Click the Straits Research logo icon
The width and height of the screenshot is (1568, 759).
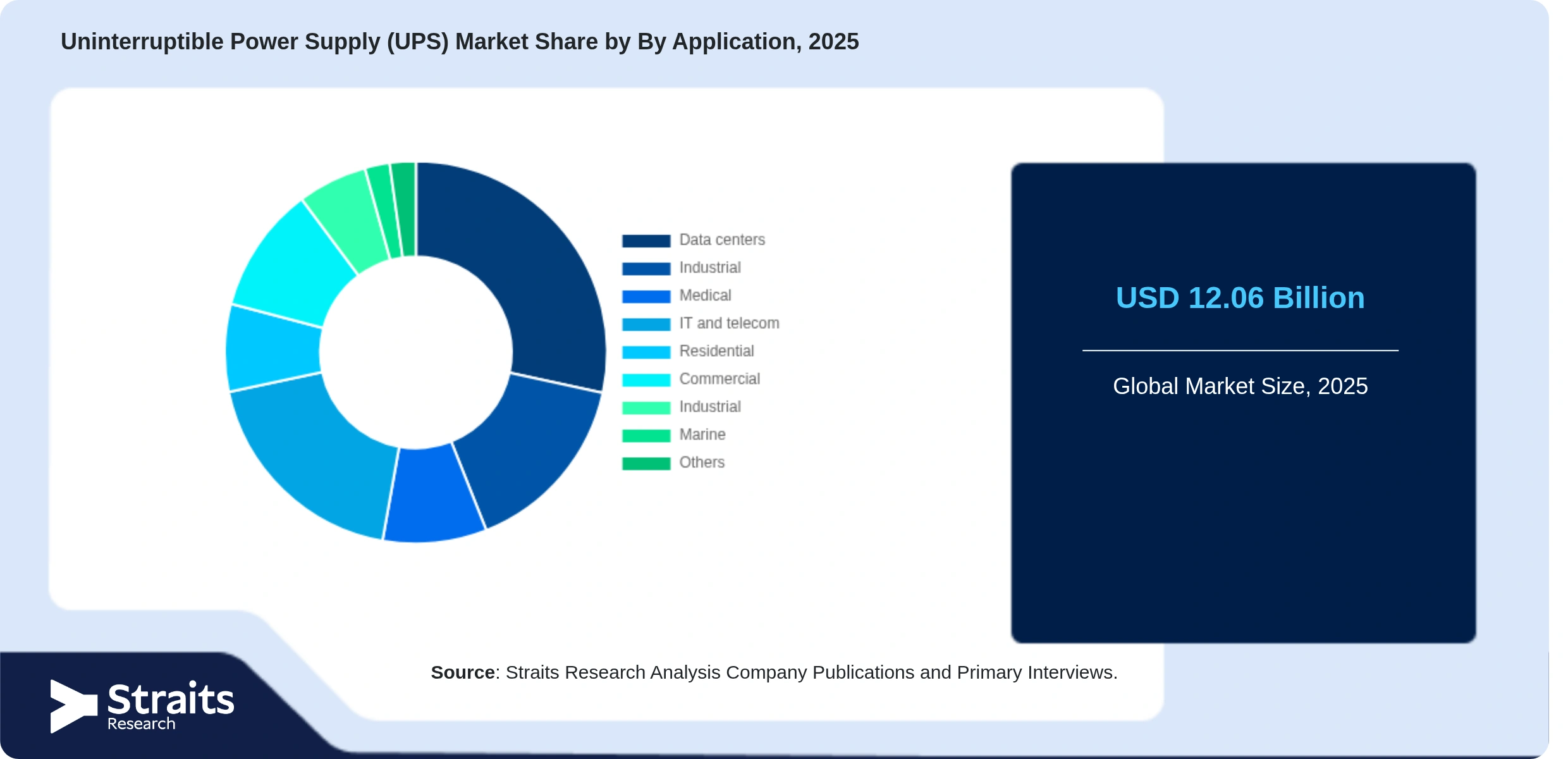pos(74,706)
